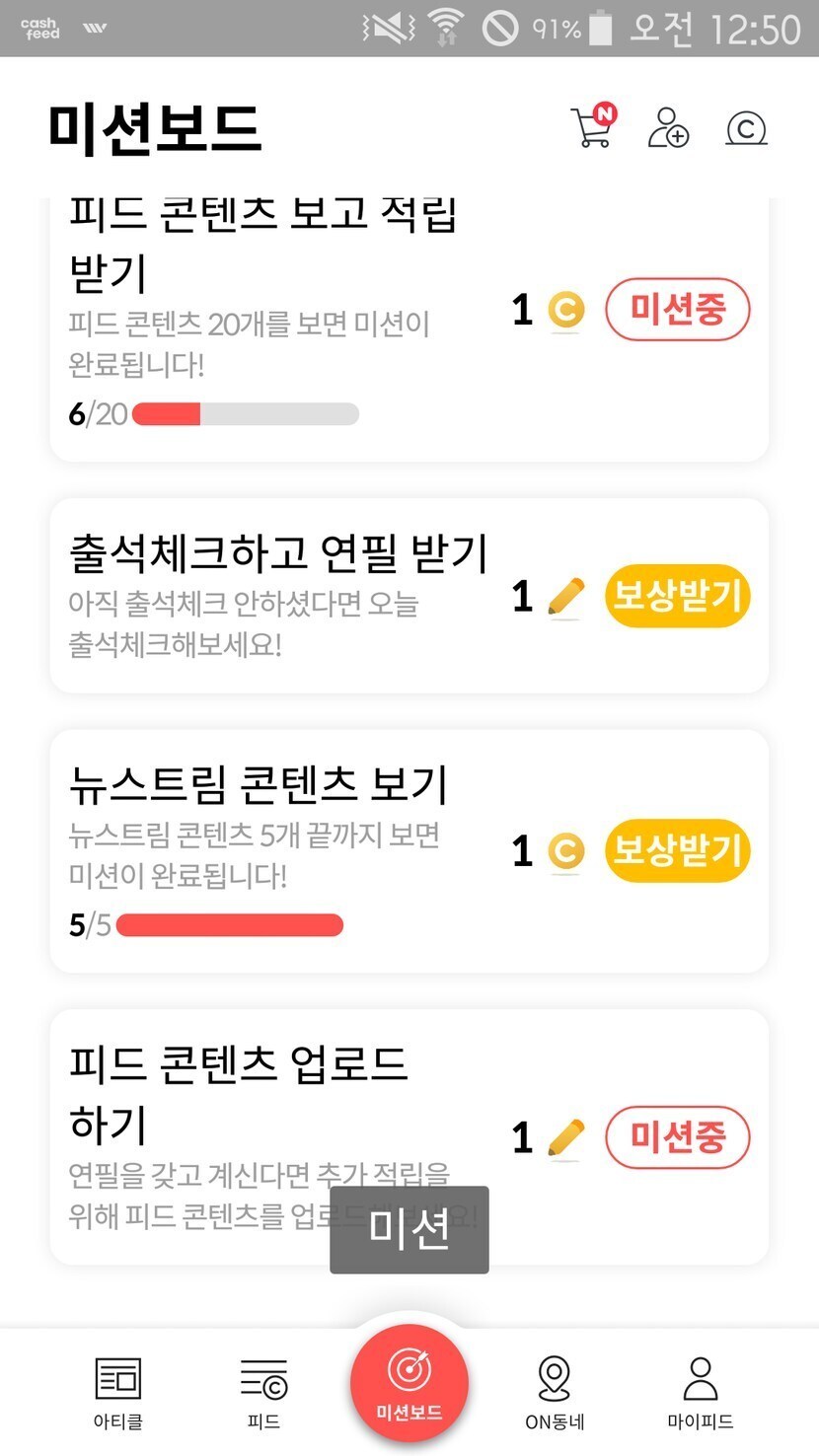Switch to the 아티클 tab
Image resolution: width=819 pixels, height=1456 pixels.
coord(117,1391)
